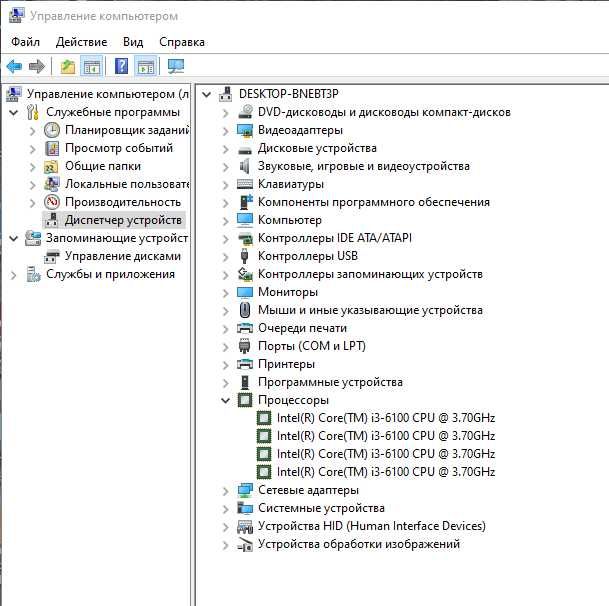Image resolution: width=609 pixels, height=606 pixels.
Task: Expand the Дисковые устройства category
Action: point(225,149)
